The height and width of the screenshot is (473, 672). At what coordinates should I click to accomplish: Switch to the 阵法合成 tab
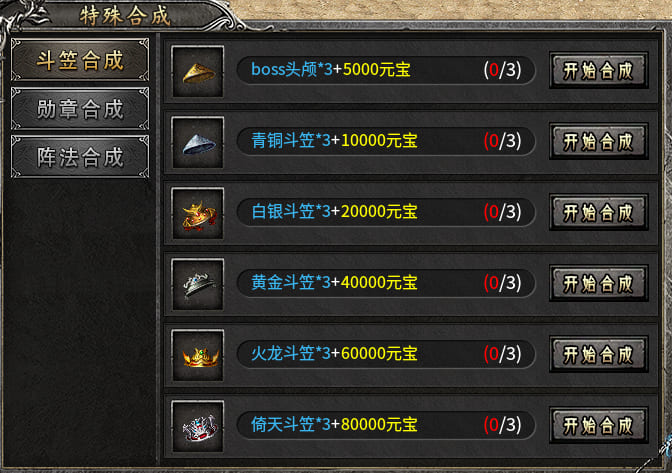[x=80, y=157]
